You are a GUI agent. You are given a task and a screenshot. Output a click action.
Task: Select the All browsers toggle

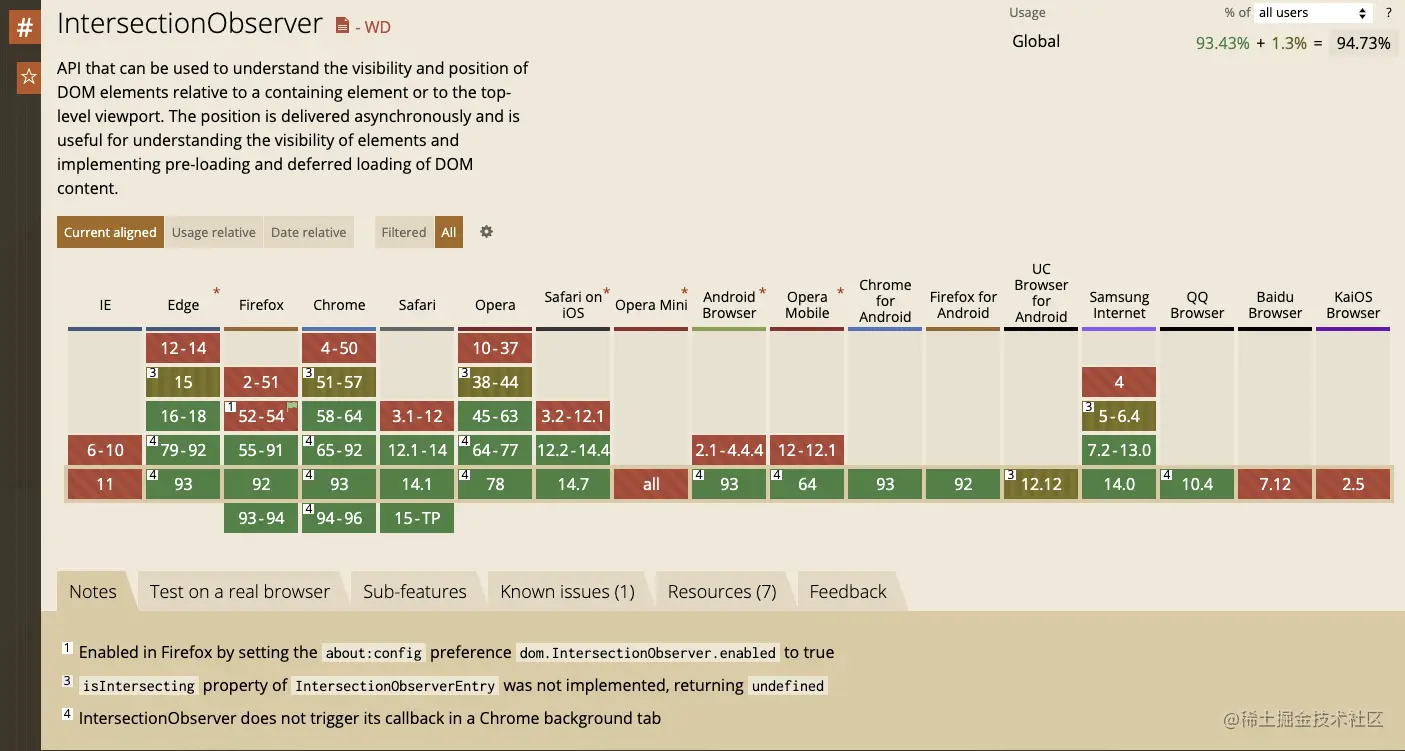coord(449,232)
